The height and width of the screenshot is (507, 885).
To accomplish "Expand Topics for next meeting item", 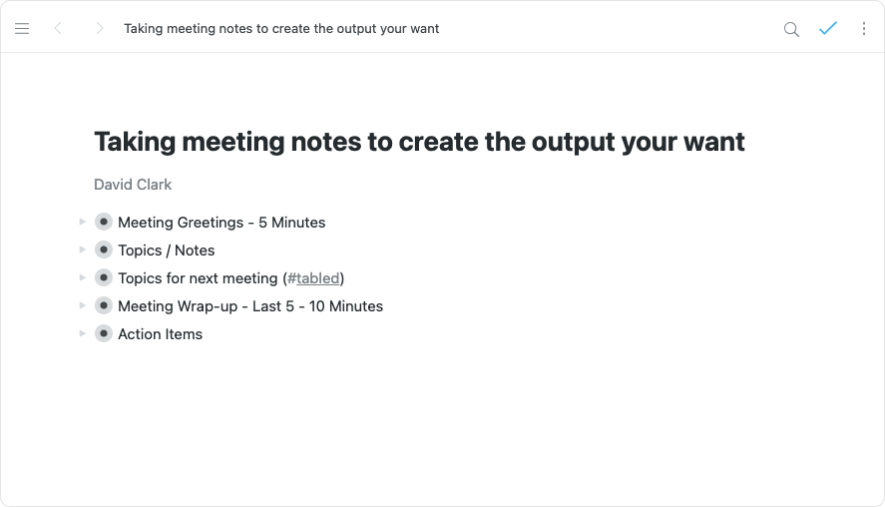I will (82, 278).
